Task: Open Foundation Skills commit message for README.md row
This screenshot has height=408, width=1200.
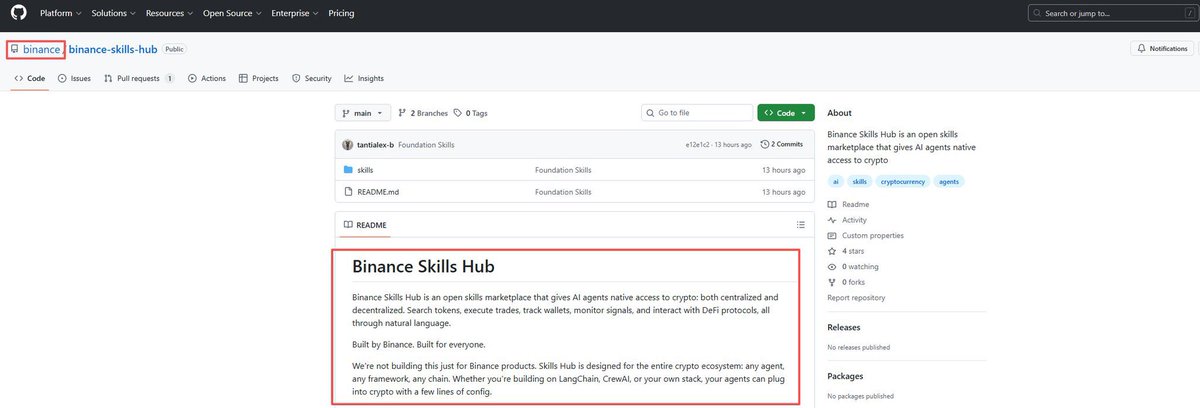Action: point(563,192)
